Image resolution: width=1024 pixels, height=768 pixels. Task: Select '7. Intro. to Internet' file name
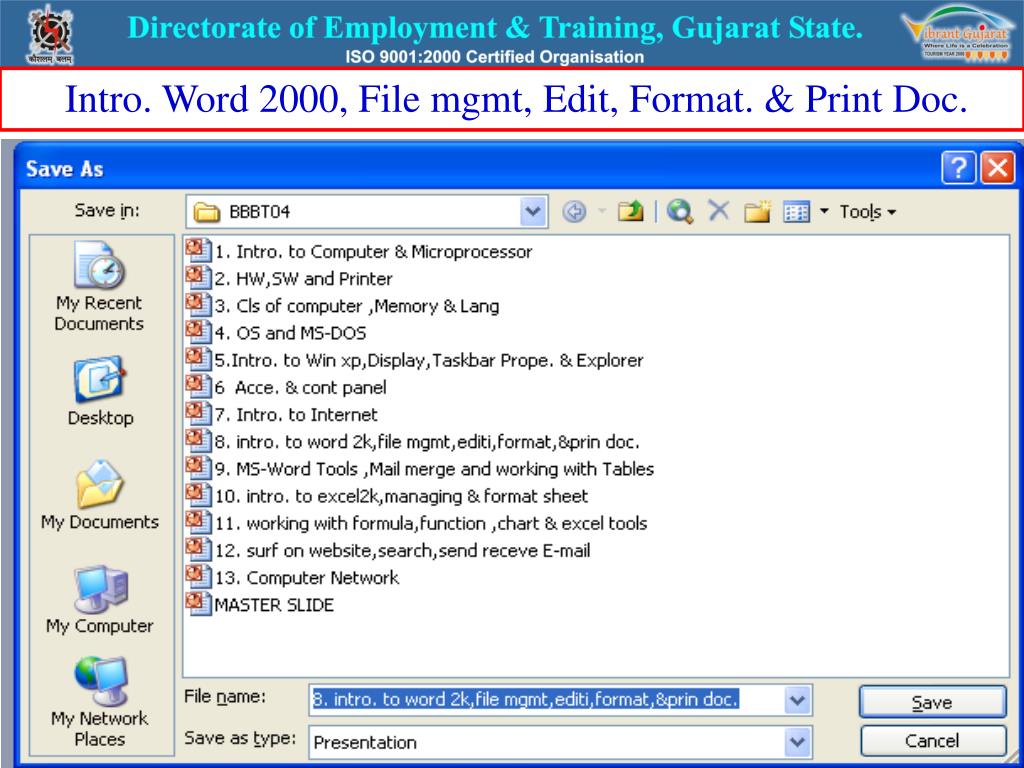(x=296, y=415)
